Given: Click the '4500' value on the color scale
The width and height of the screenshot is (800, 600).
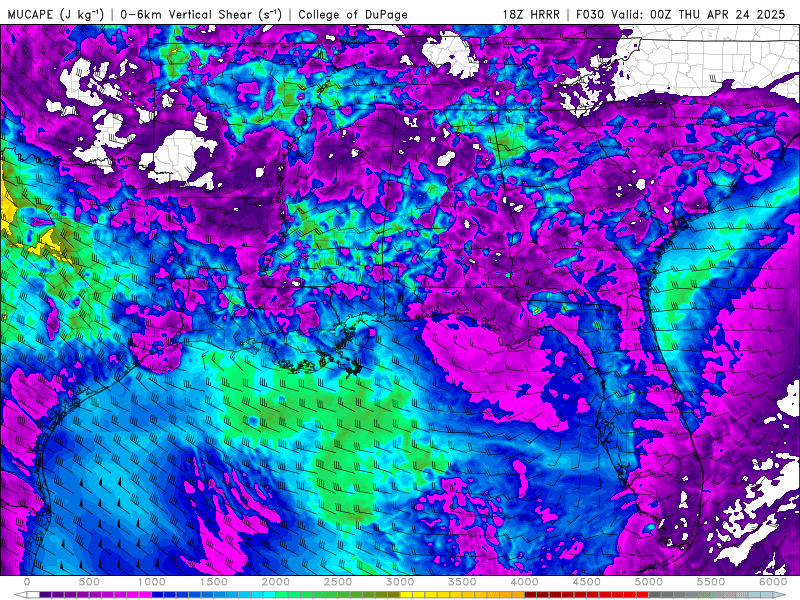Looking at the screenshot, I should (x=587, y=582).
